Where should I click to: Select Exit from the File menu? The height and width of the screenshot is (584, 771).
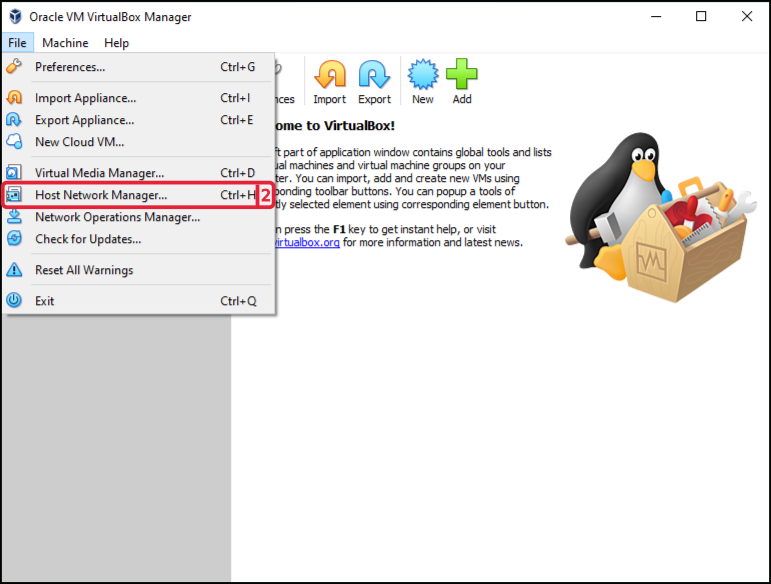click(138, 301)
